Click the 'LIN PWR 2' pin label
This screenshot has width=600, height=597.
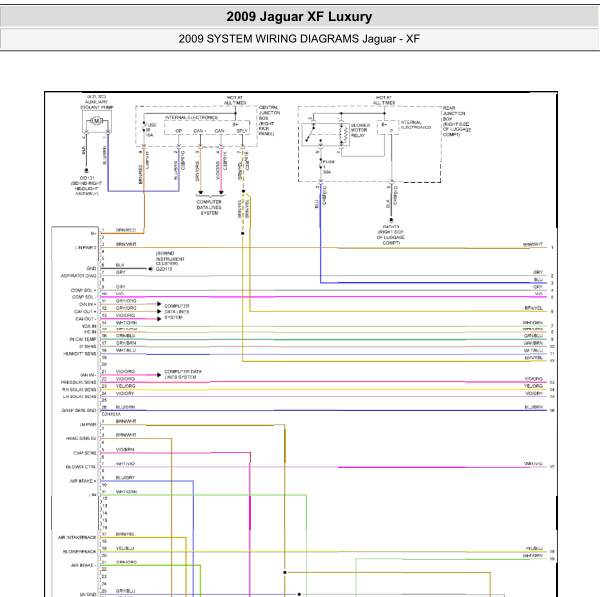(x=85, y=248)
